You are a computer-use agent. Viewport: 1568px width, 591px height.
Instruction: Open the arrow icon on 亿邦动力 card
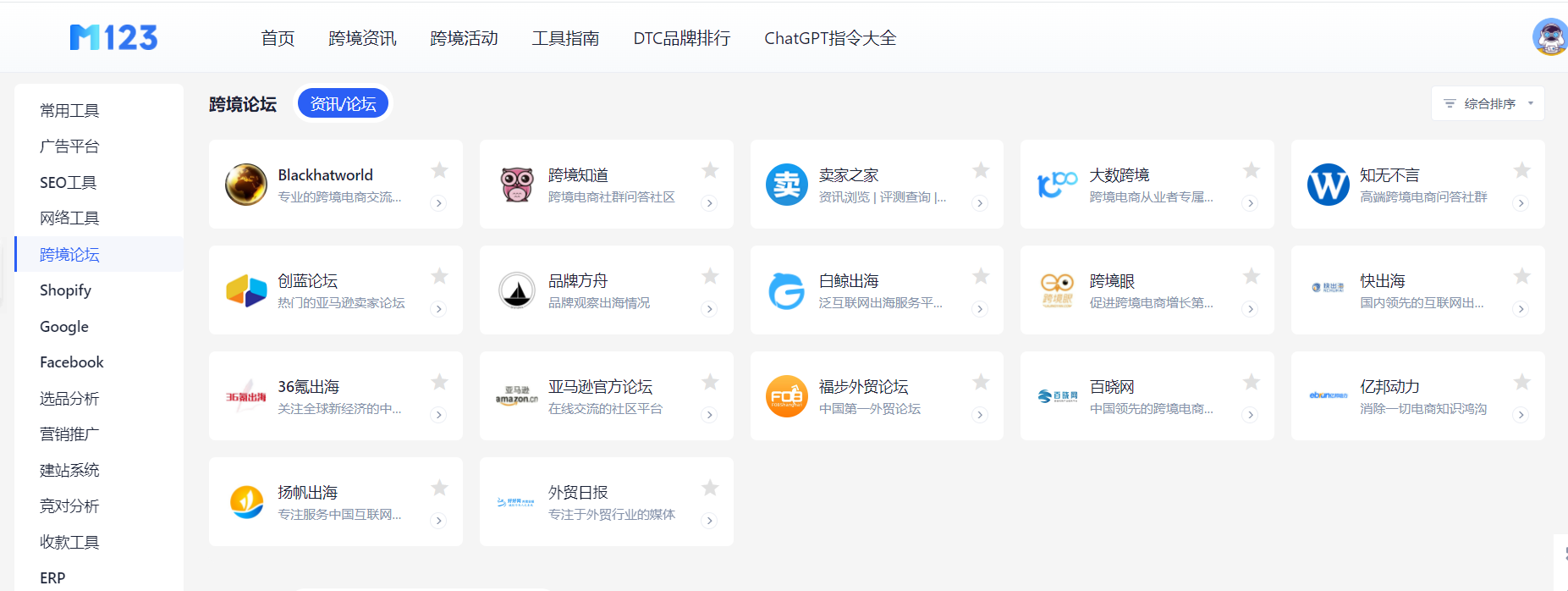(x=1521, y=415)
